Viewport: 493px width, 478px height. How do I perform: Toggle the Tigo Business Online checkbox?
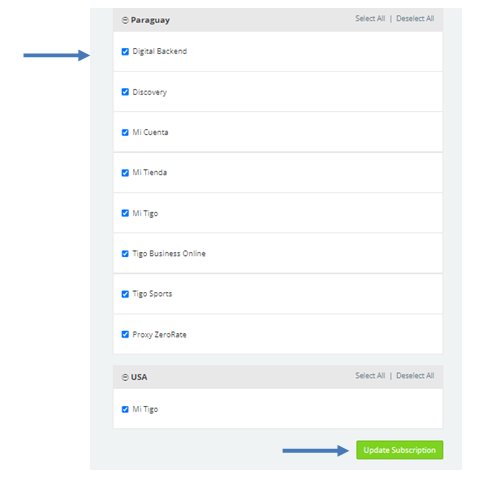pyautogui.click(x=125, y=254)
